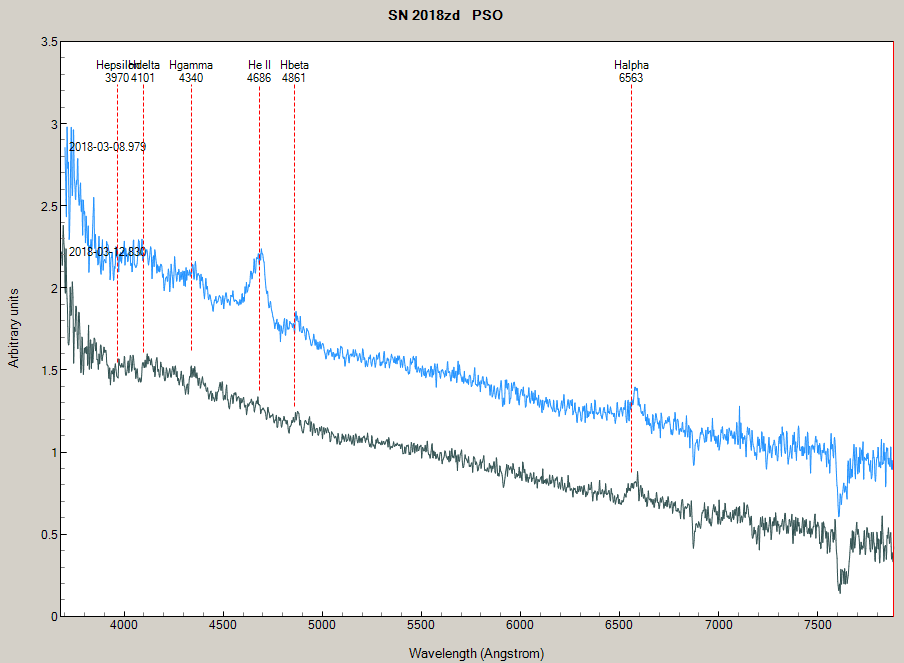This screenshot has width=904, height=663.
Task: Select the Hepsilon 3970 wavelength label
Action: coord(116,78)
